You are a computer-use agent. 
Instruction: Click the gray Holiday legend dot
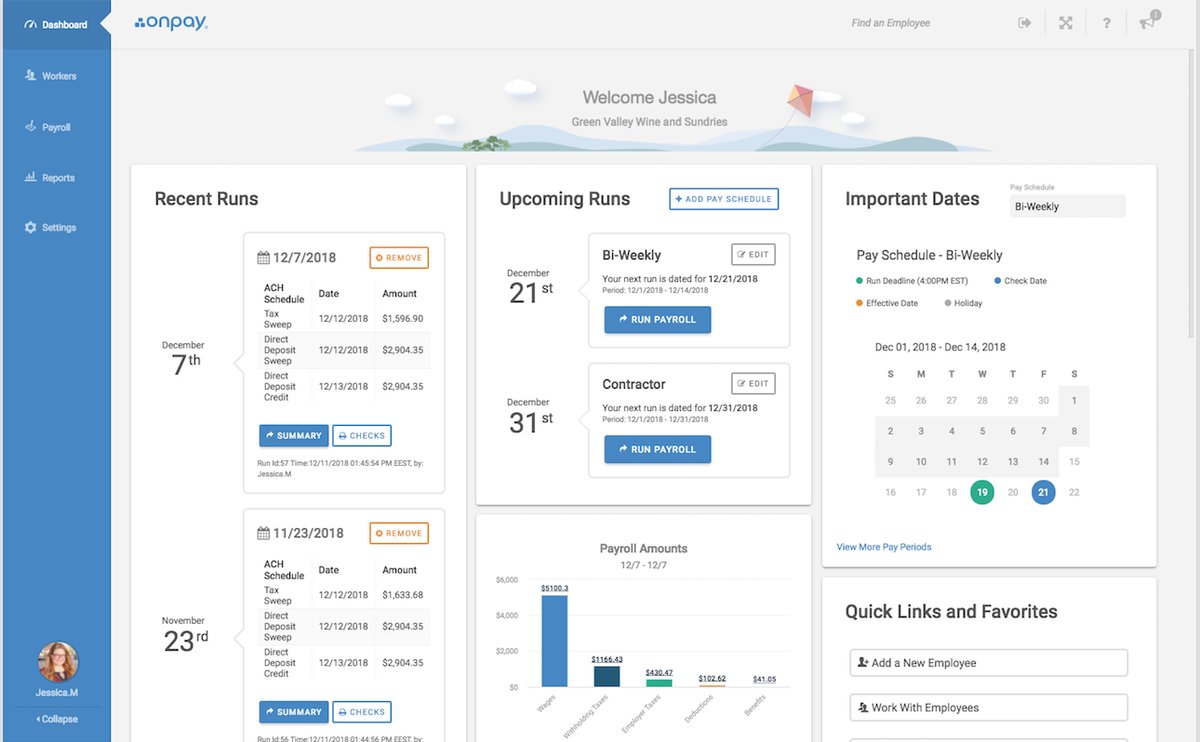point(948,303)
